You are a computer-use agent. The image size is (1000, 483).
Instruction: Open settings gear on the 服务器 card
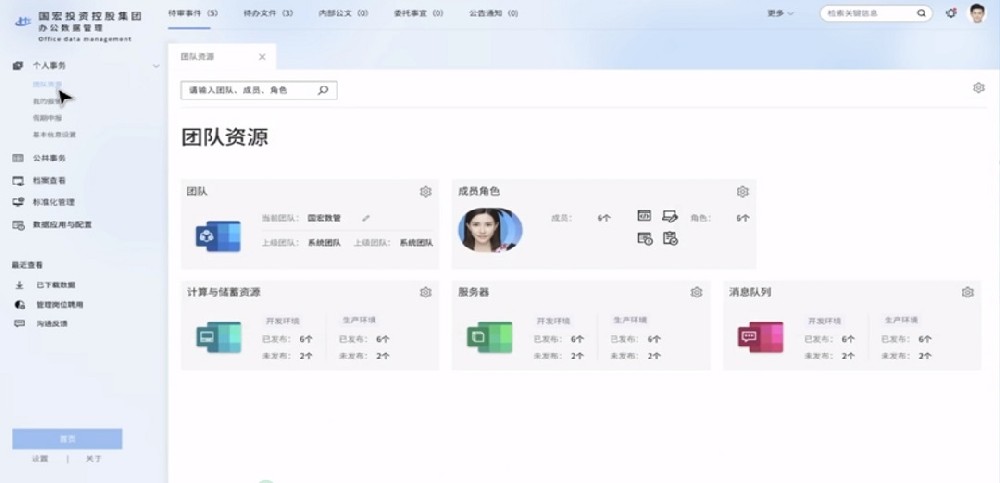(696, 292)
